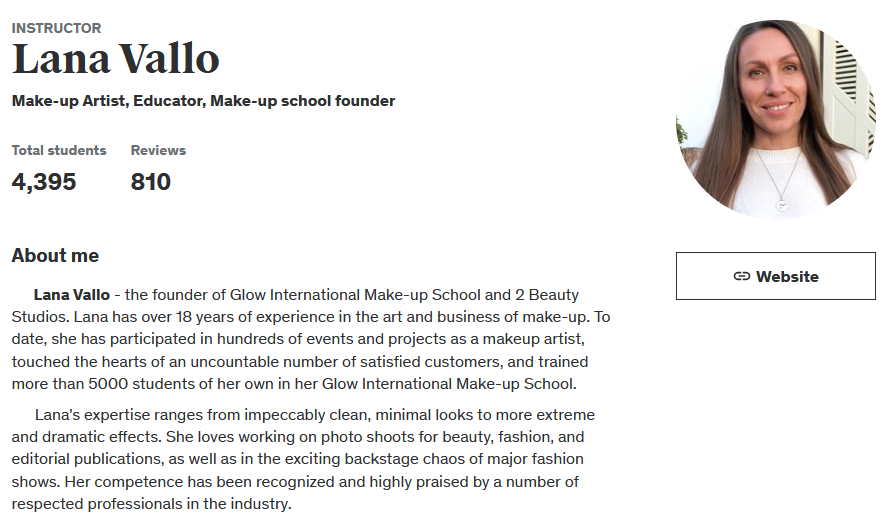
Task: Click the first About me paragraph
Action: click(x=311, y=339)
